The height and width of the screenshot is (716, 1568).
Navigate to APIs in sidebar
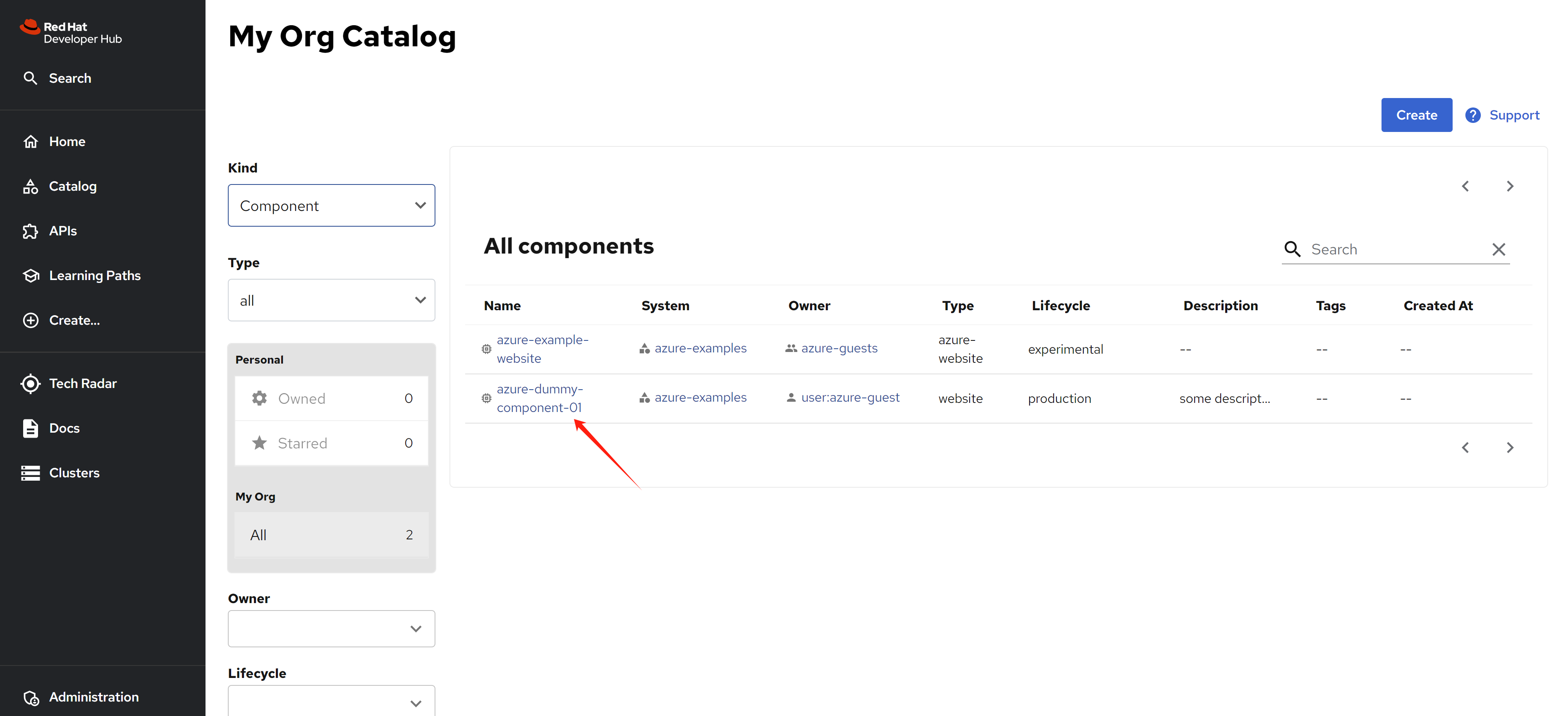pyautogui.click(x=63, y=231)
